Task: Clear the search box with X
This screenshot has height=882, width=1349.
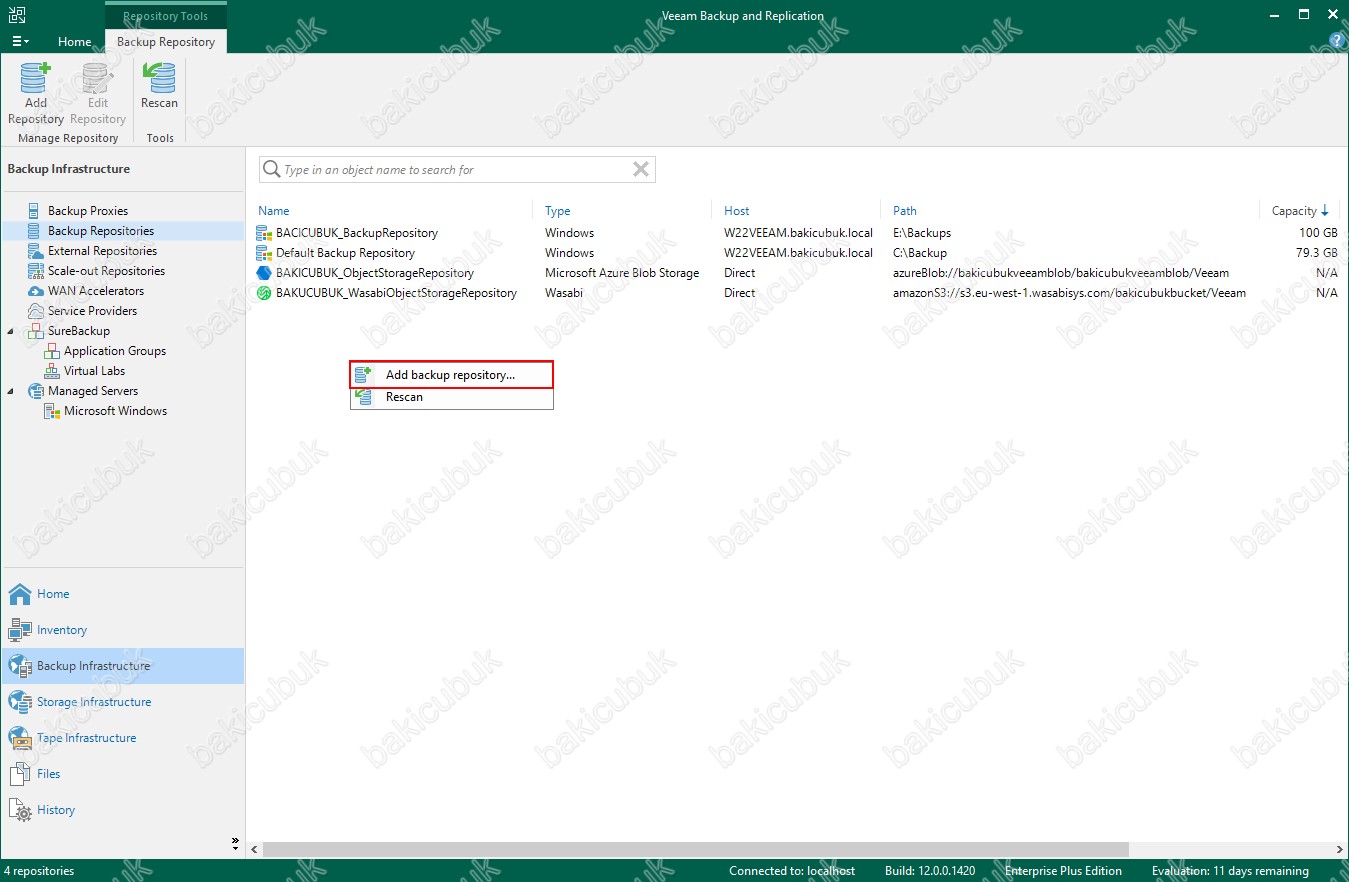Action: coord(641,169)
